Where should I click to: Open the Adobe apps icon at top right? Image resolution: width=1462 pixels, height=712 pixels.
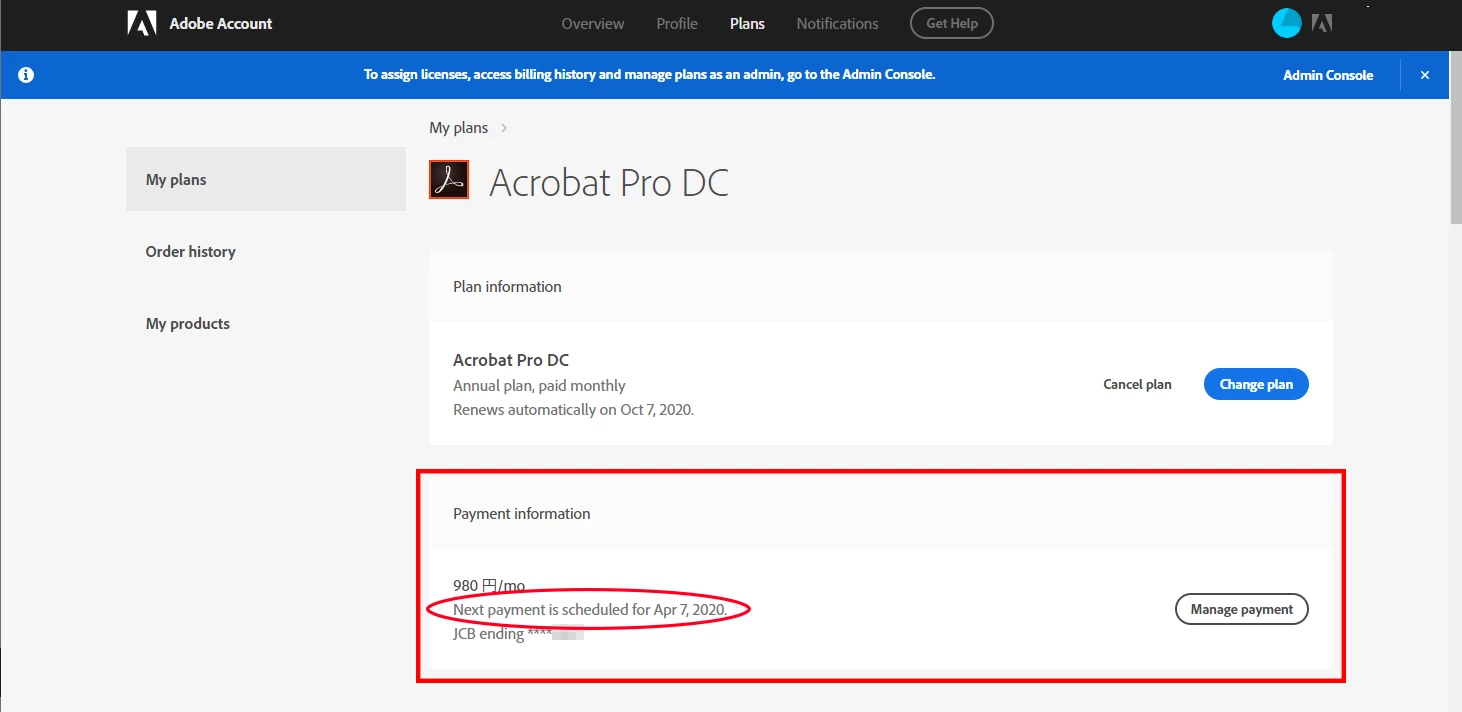[1322, 23]
